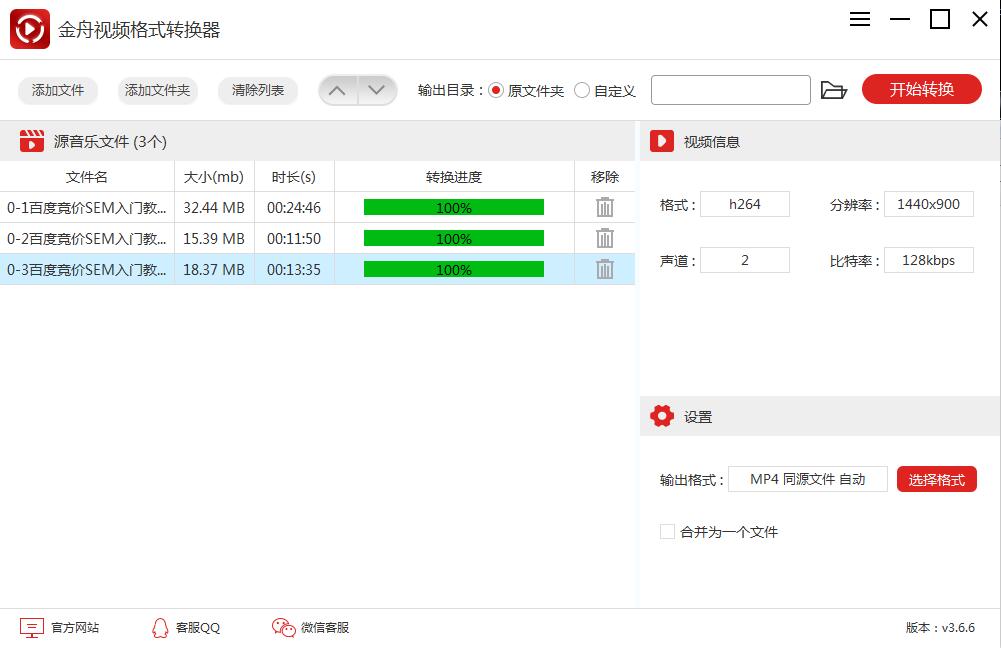Choose the 自定义 output directory option

(x=583, y=90)
